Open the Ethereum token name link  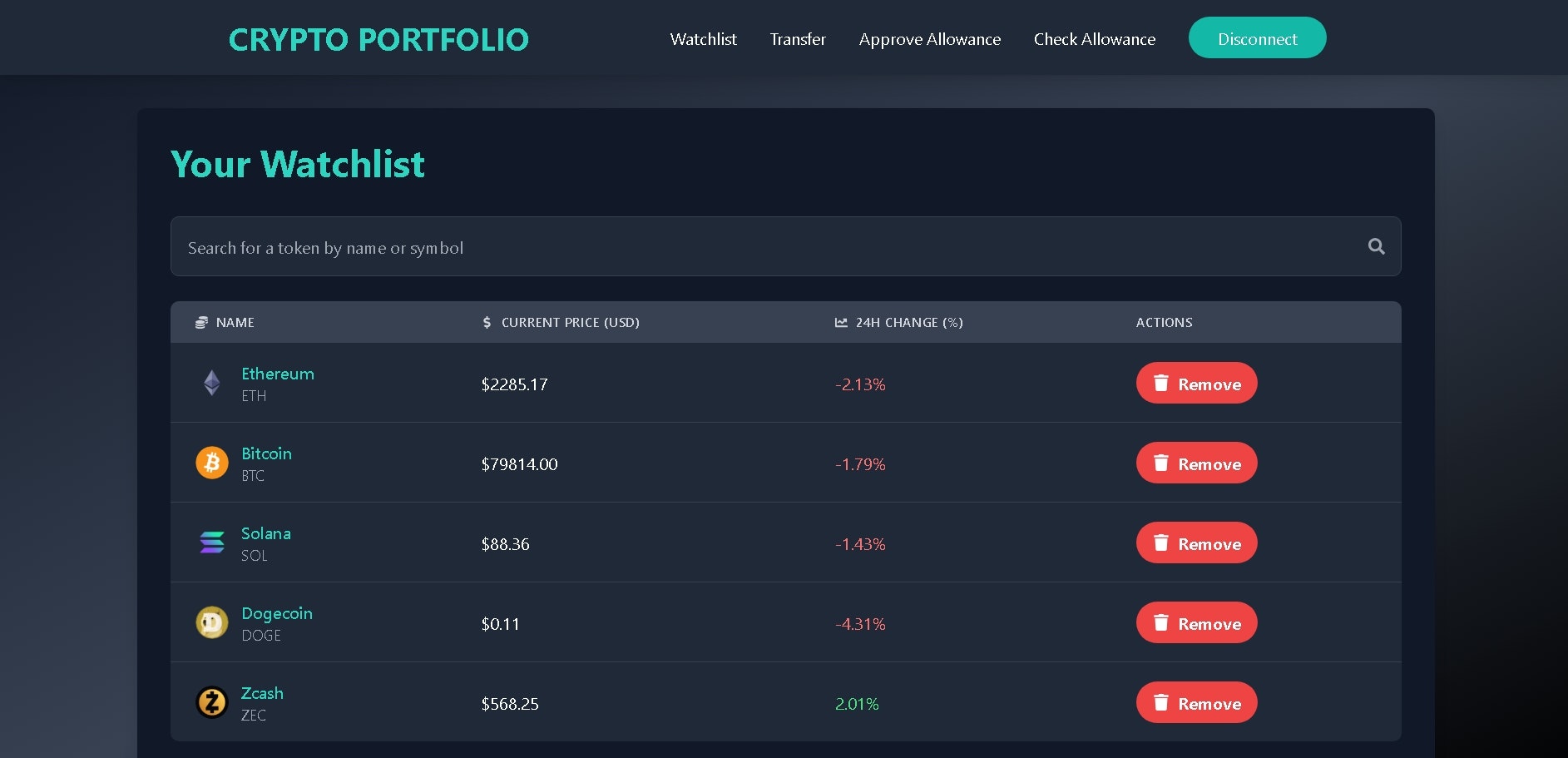tap(278, 374)
